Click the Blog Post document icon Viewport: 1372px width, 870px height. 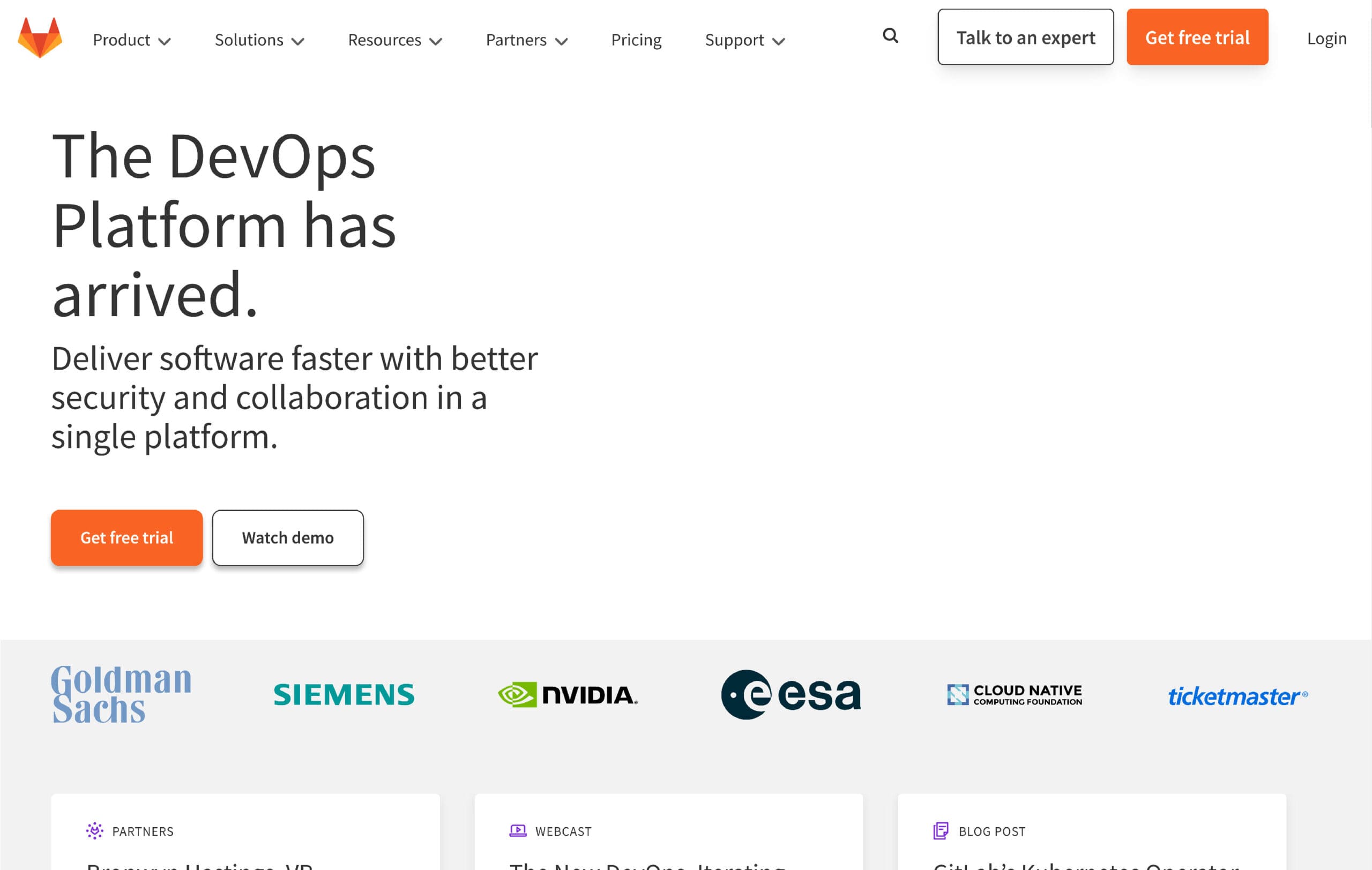click(941, 831)
